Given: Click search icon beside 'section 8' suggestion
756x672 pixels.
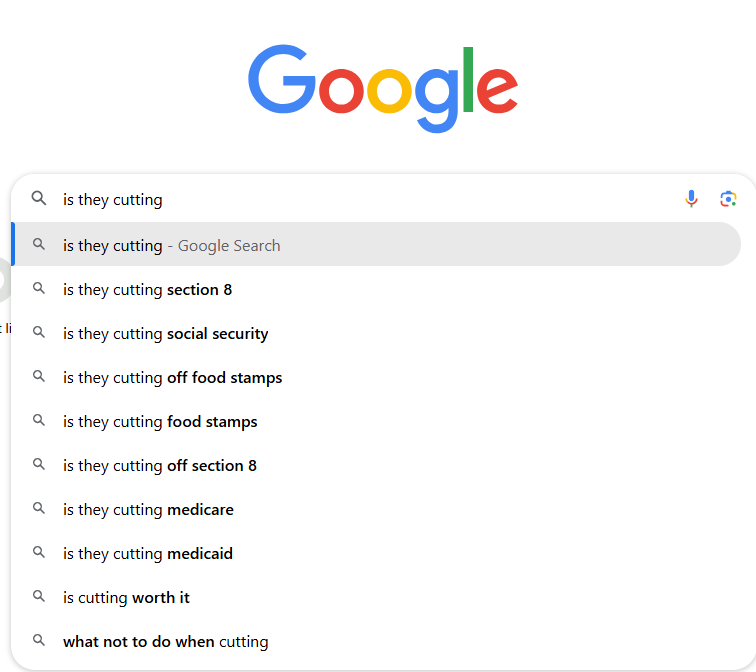Looking at the screenshot, I should pos(39,289).
